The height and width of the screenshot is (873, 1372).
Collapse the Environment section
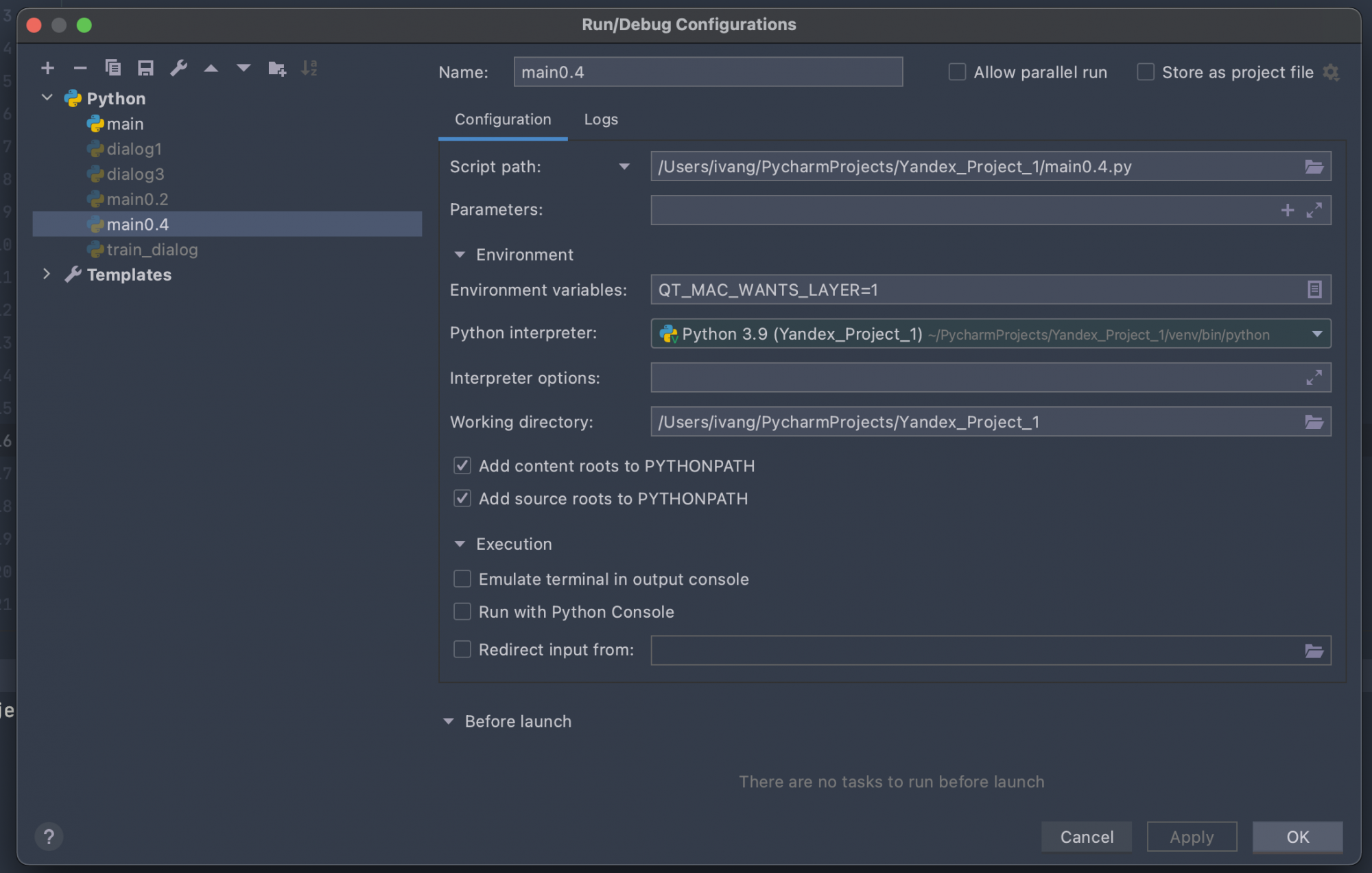click(x=460, y=255)
